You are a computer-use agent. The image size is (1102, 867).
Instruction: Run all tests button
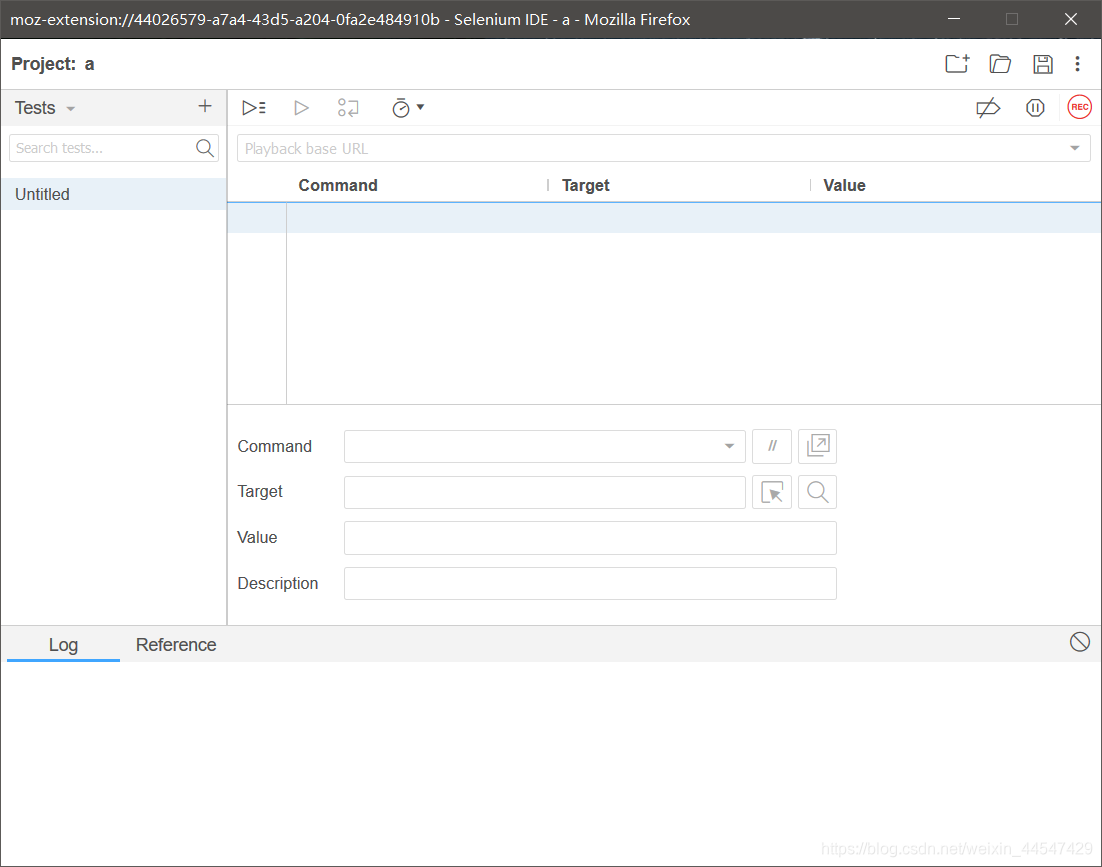coord(254,107)
